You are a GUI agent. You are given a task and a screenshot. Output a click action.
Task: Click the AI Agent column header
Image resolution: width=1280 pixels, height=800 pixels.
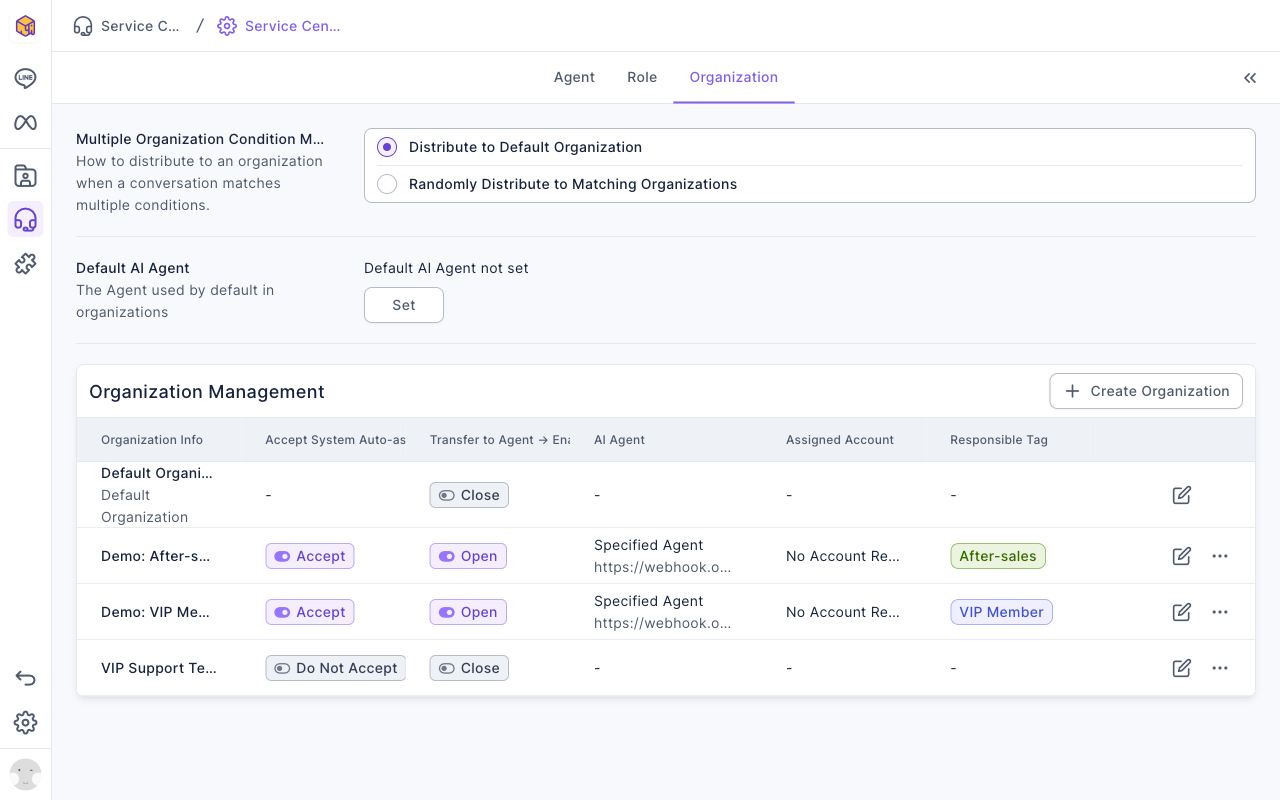(x=619, y=440)
